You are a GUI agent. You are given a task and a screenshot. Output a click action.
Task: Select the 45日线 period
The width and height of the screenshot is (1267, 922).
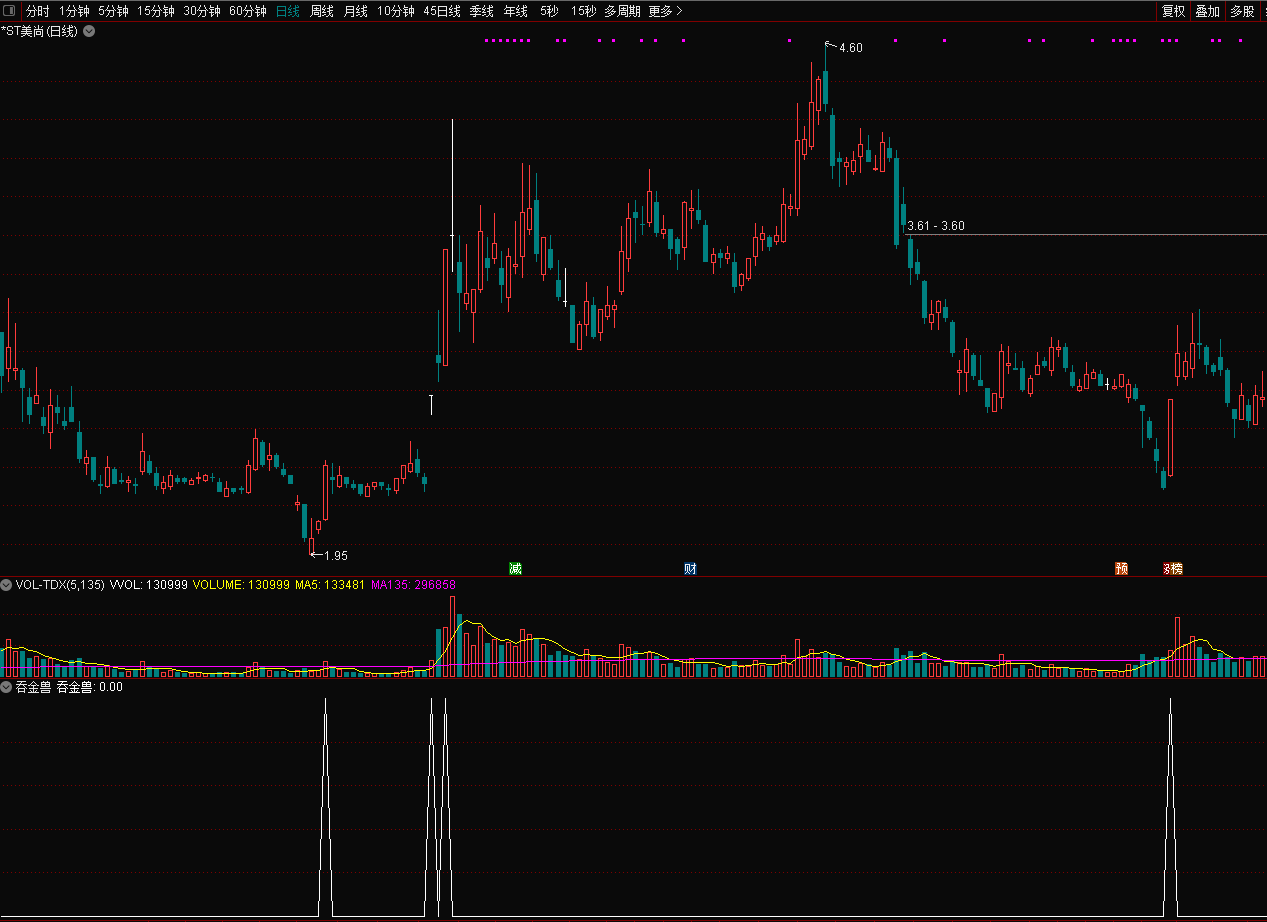[x=442, y=11]
